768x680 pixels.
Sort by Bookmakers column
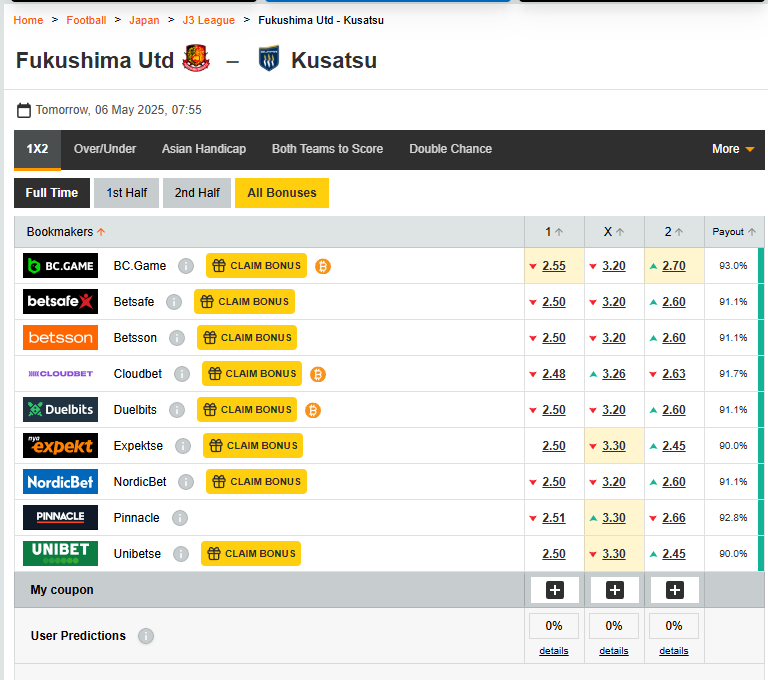click(x=66, y=232)
